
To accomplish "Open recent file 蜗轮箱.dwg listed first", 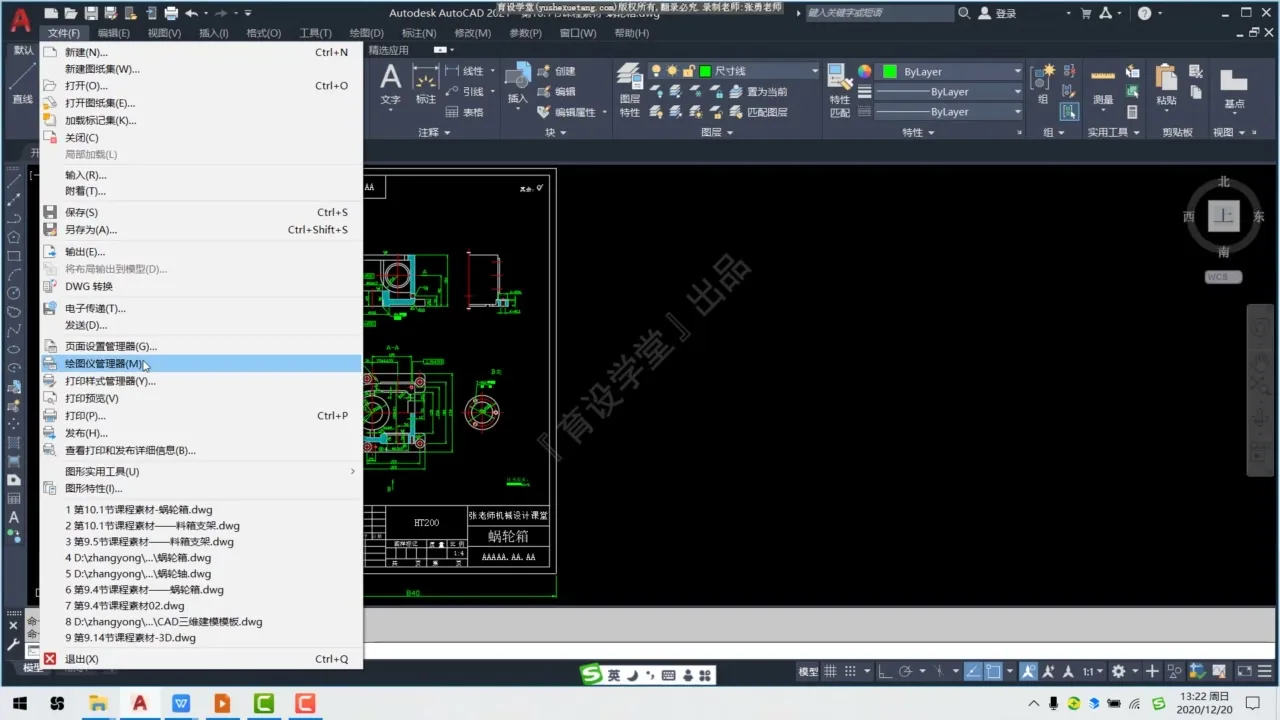I will click(x=139, y=509).
